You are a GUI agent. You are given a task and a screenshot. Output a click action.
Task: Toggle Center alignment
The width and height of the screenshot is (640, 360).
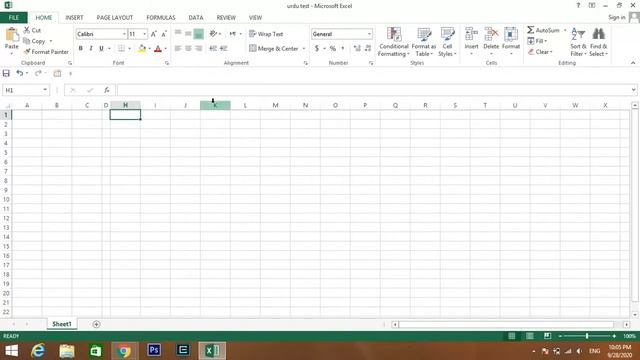pos(188,48)
